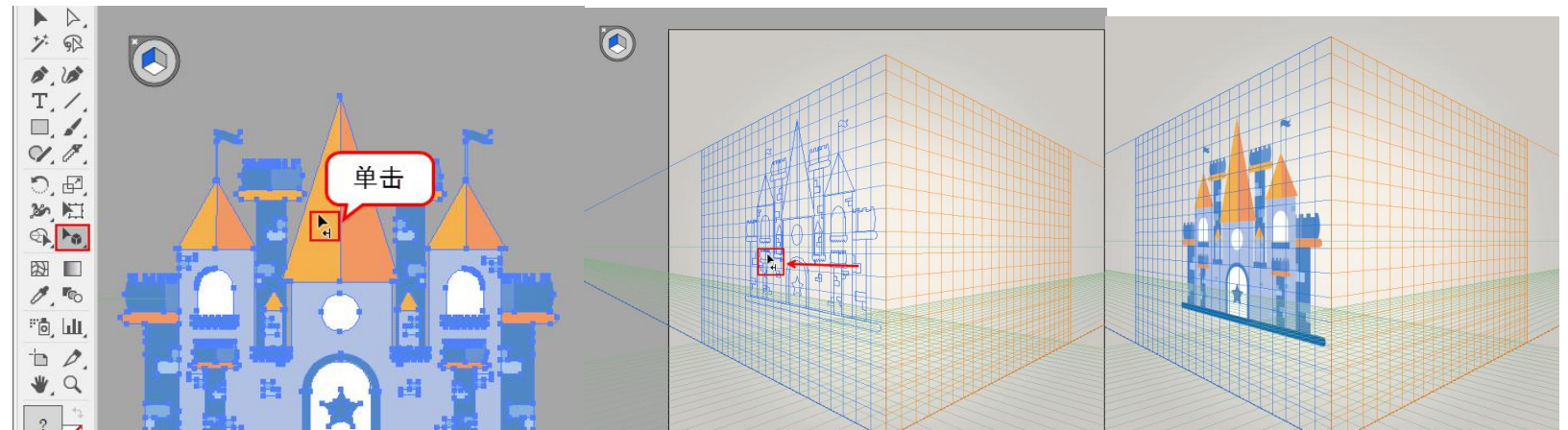Select the Scale tool
Image resolution: width=1568 pixels, height=430 pixels.
coord(73,184)
